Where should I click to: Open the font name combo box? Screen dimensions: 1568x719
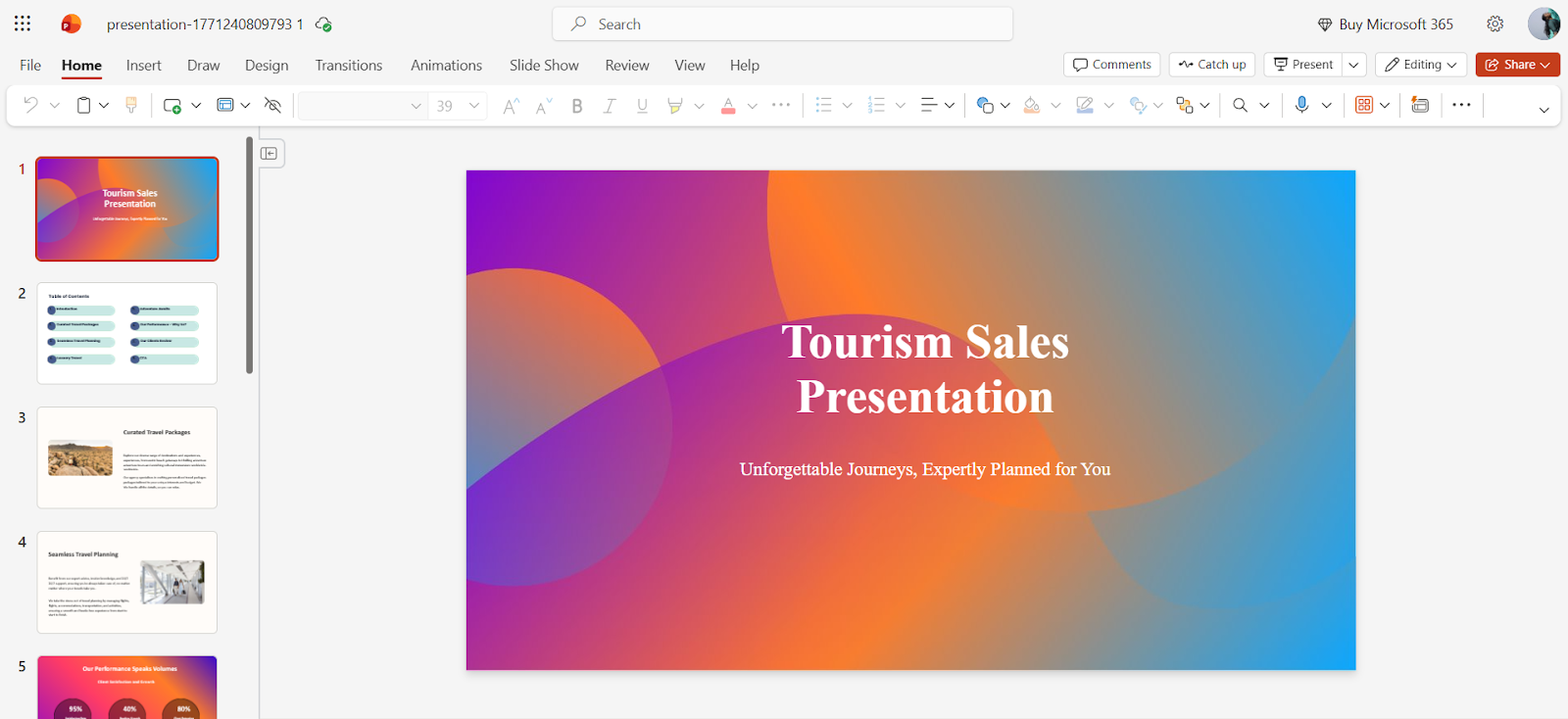pos(363,106)
